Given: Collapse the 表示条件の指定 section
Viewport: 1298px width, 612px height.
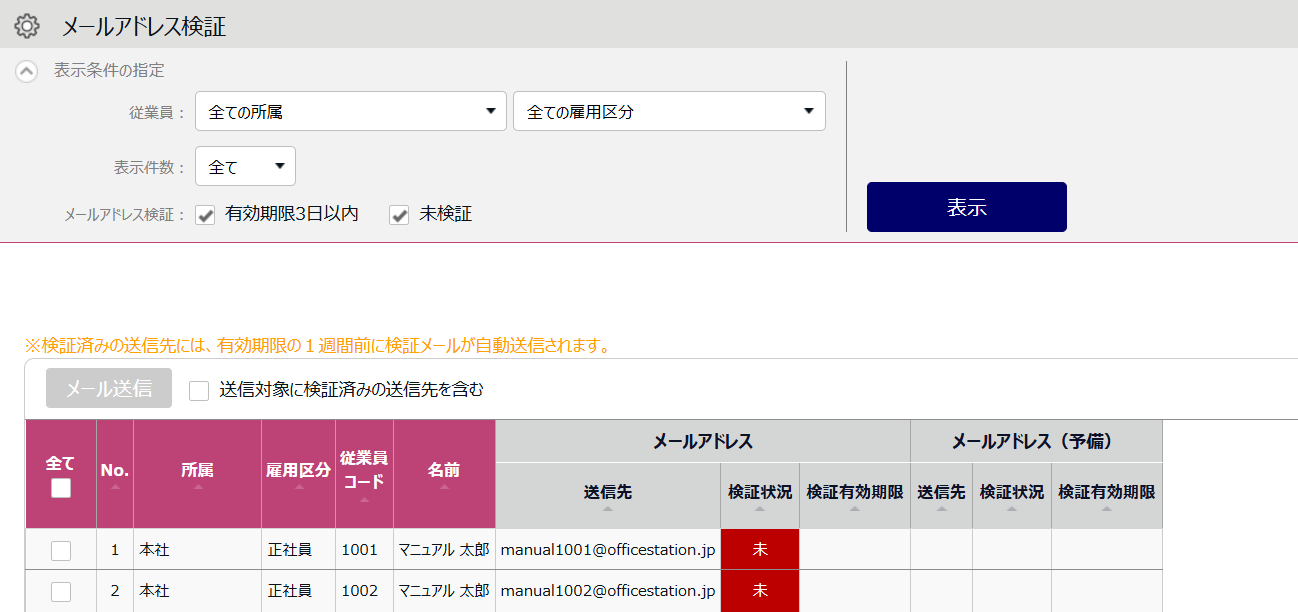Looking at the screenshot, I should [x=27, y=71].
